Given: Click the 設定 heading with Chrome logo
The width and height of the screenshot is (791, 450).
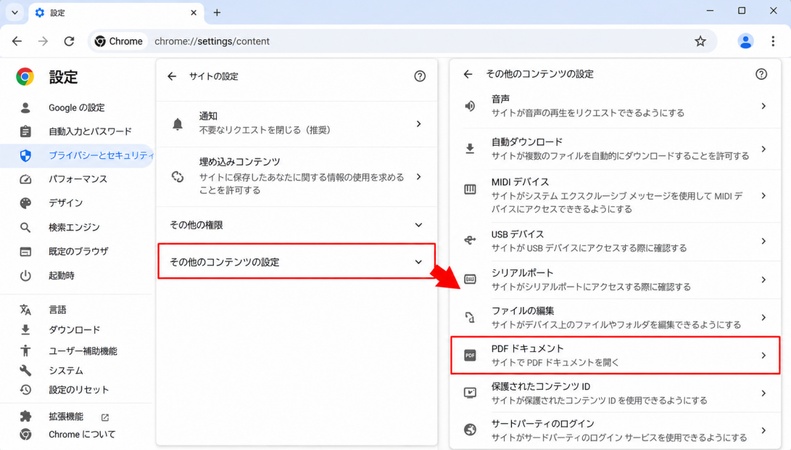Looking at the screenshot, I should coord(47,77).
